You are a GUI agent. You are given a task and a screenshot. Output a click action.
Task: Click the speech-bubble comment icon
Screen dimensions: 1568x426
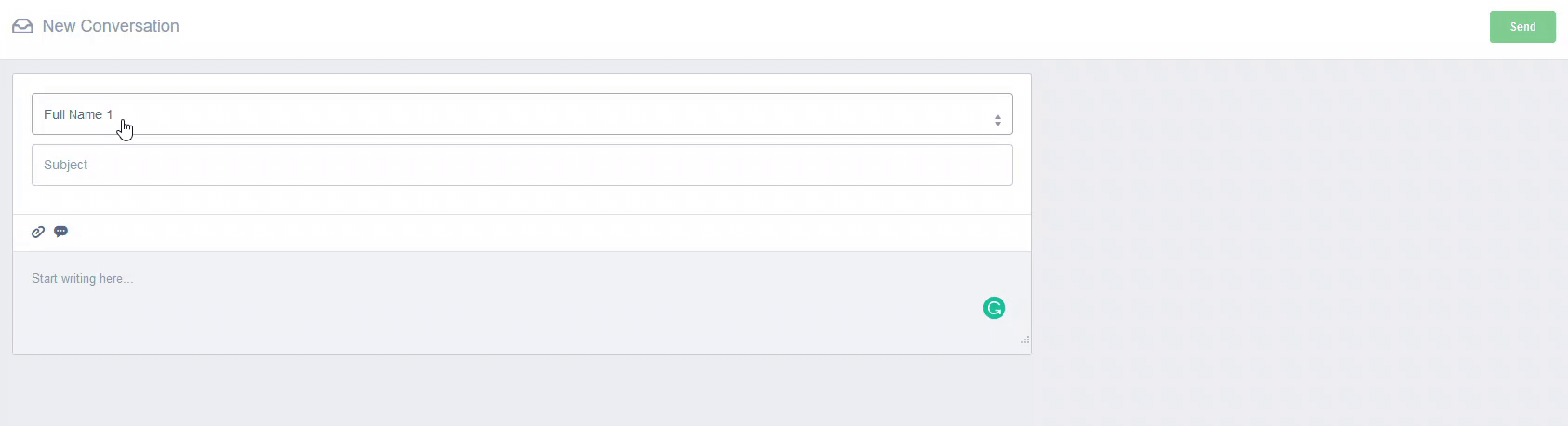pos(61,232)
